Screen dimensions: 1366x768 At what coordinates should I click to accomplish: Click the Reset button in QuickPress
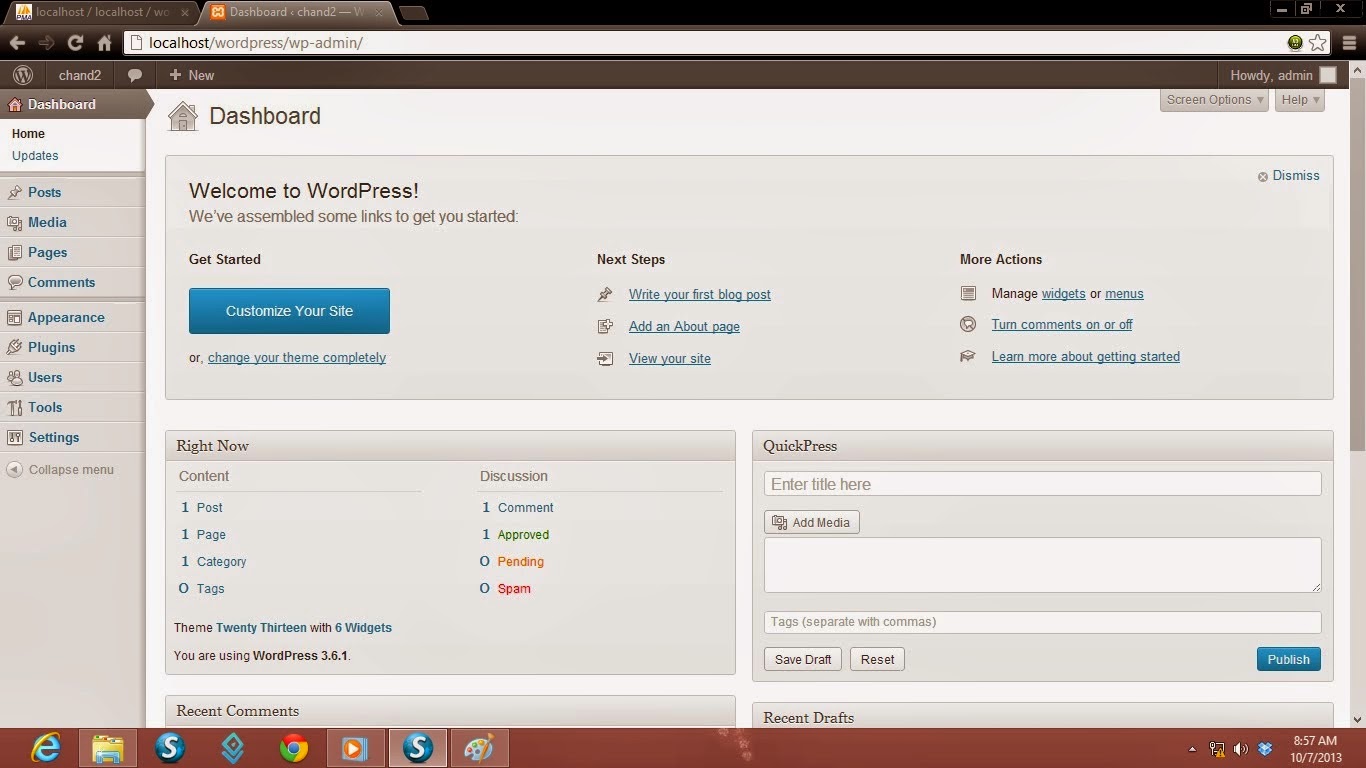tap(877, 659)
